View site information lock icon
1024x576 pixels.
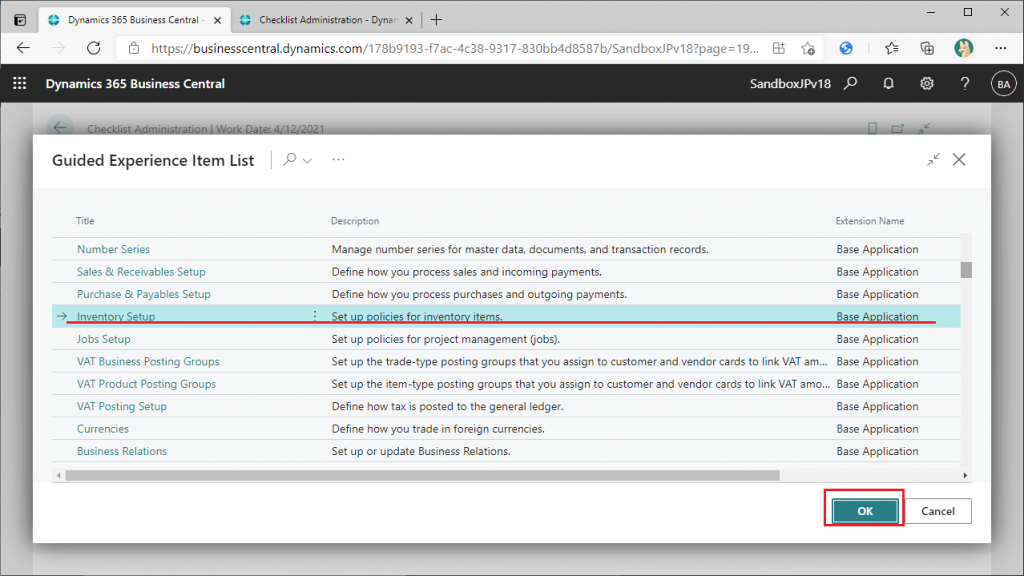click(134, 48)
